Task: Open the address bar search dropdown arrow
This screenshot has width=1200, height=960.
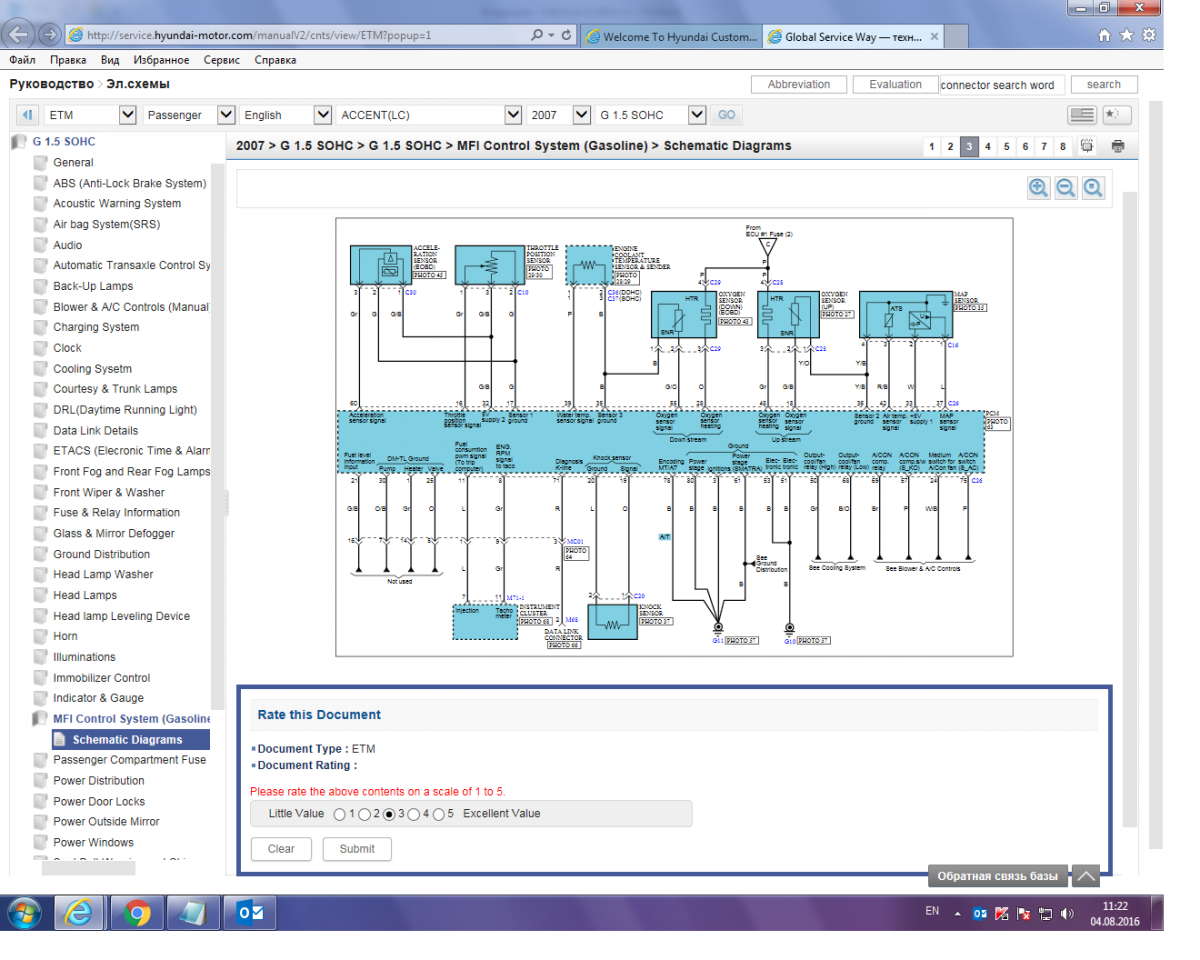Action: pyautogui.click(x=551, y=35)
